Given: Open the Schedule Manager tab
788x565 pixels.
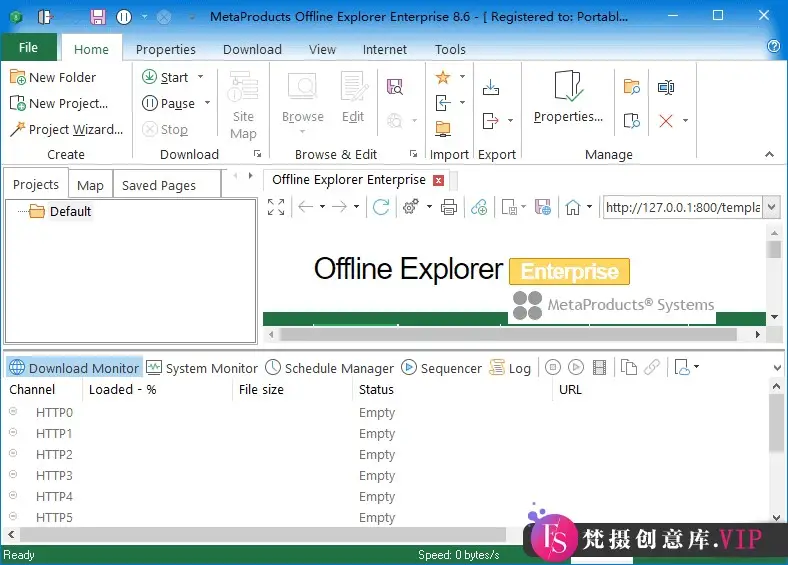Looking at the screenshot, I should (330, 368).
